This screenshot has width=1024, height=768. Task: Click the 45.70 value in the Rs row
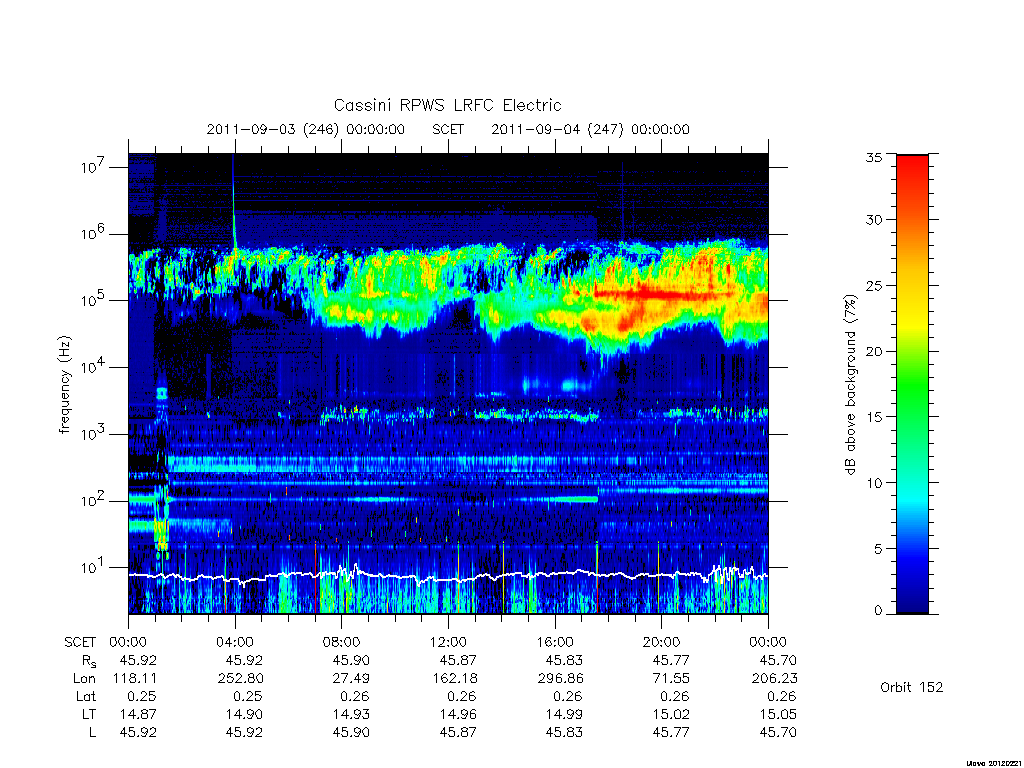pyautogui.click(x=778, y=660)
